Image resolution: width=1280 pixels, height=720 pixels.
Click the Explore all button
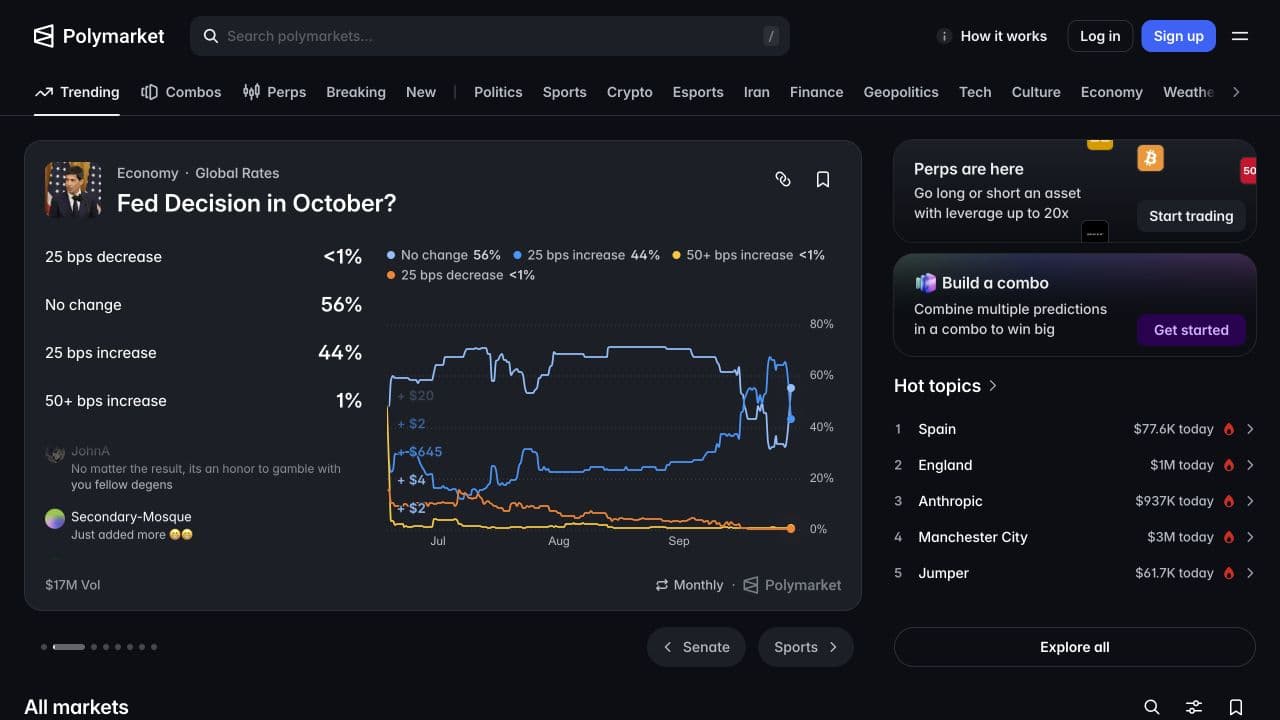pyautogui.click(x=1075, y=647)
